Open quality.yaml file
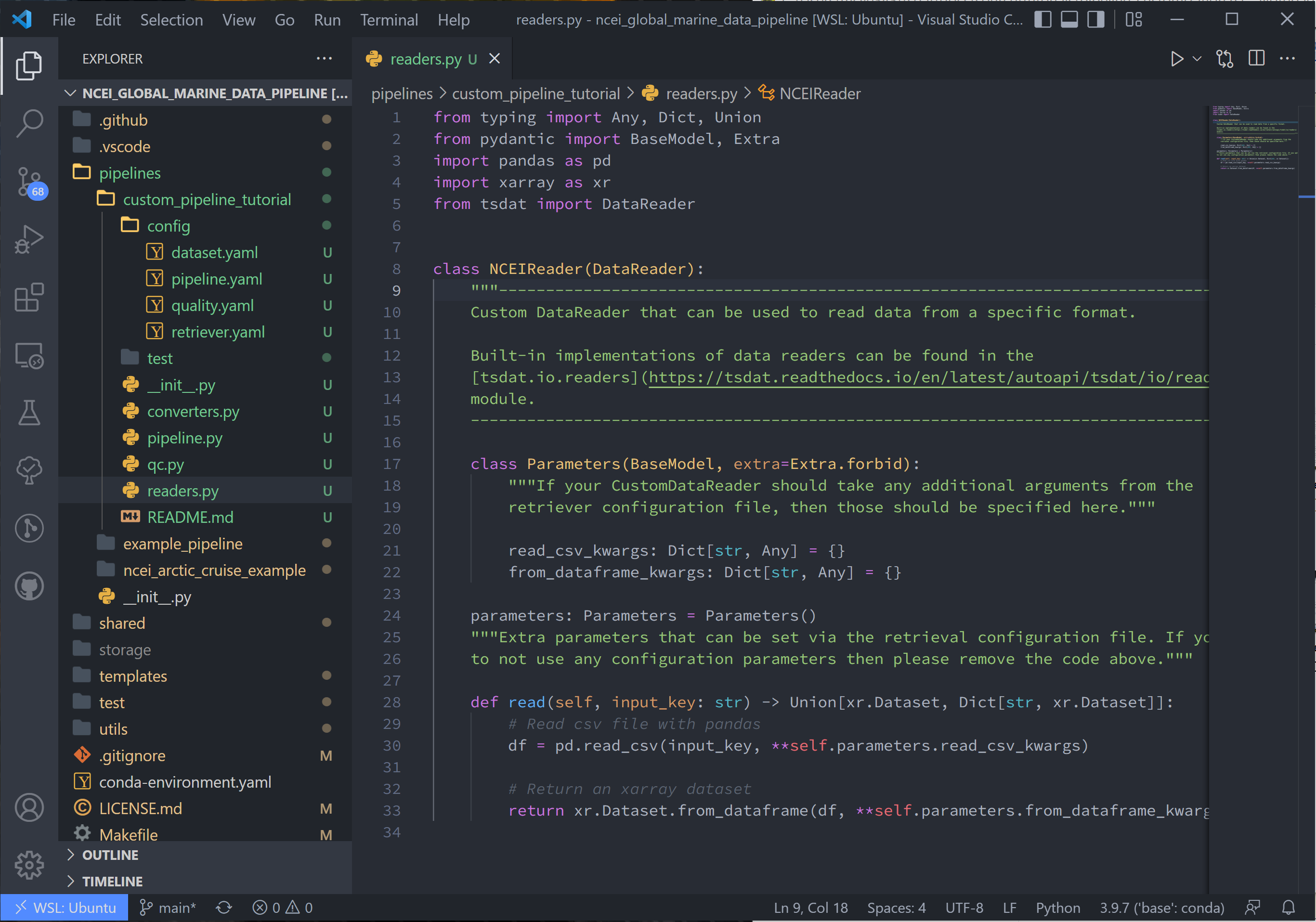 (205, 305)
